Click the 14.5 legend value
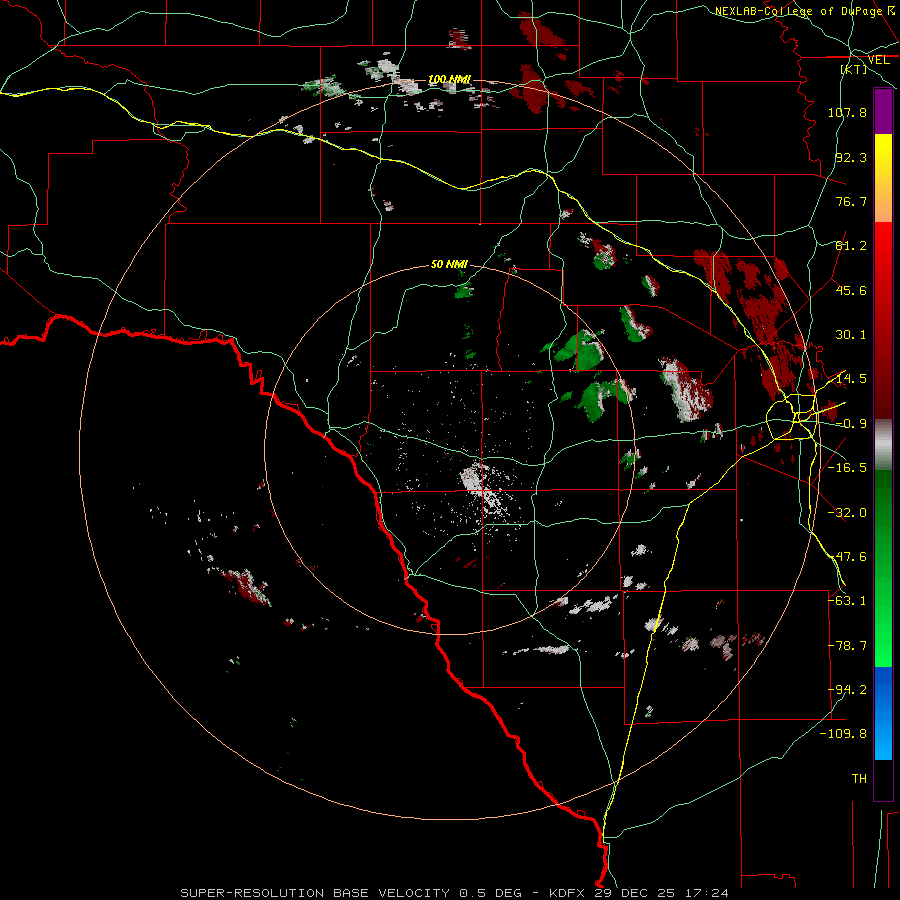 pyautogui.click(x=851, y=379)
